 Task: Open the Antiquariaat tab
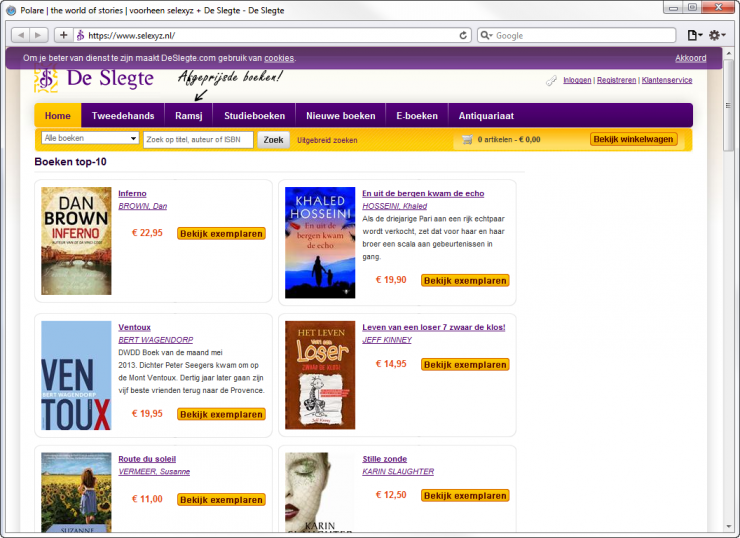click(486, 116)
